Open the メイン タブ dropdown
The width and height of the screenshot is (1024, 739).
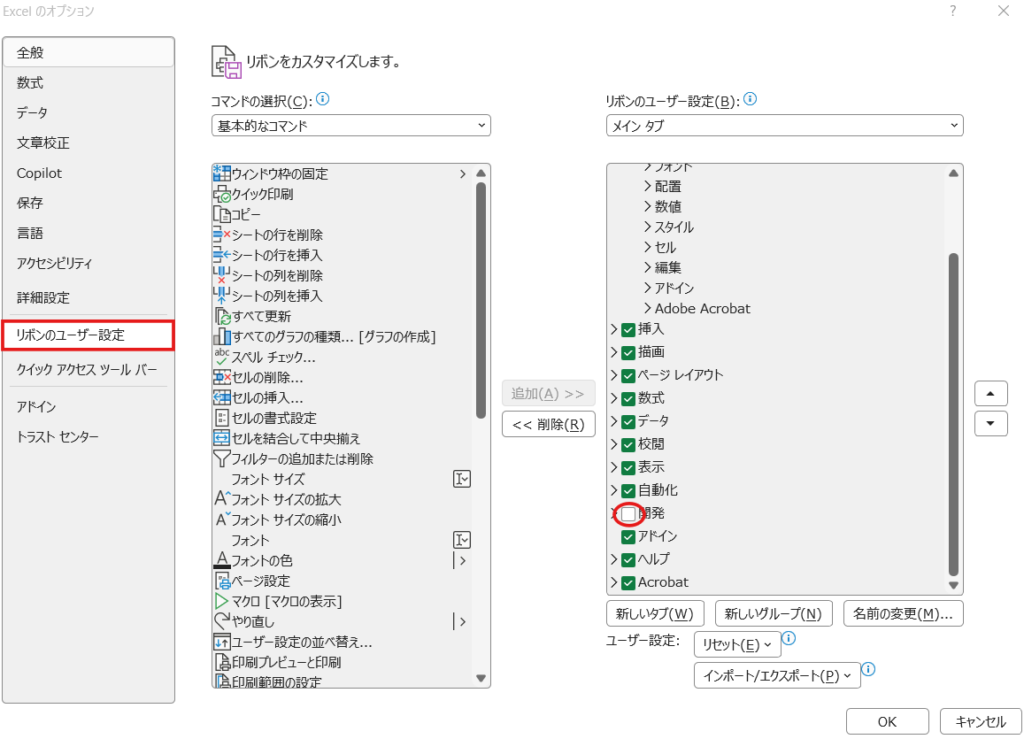click(x=784, y=125)
